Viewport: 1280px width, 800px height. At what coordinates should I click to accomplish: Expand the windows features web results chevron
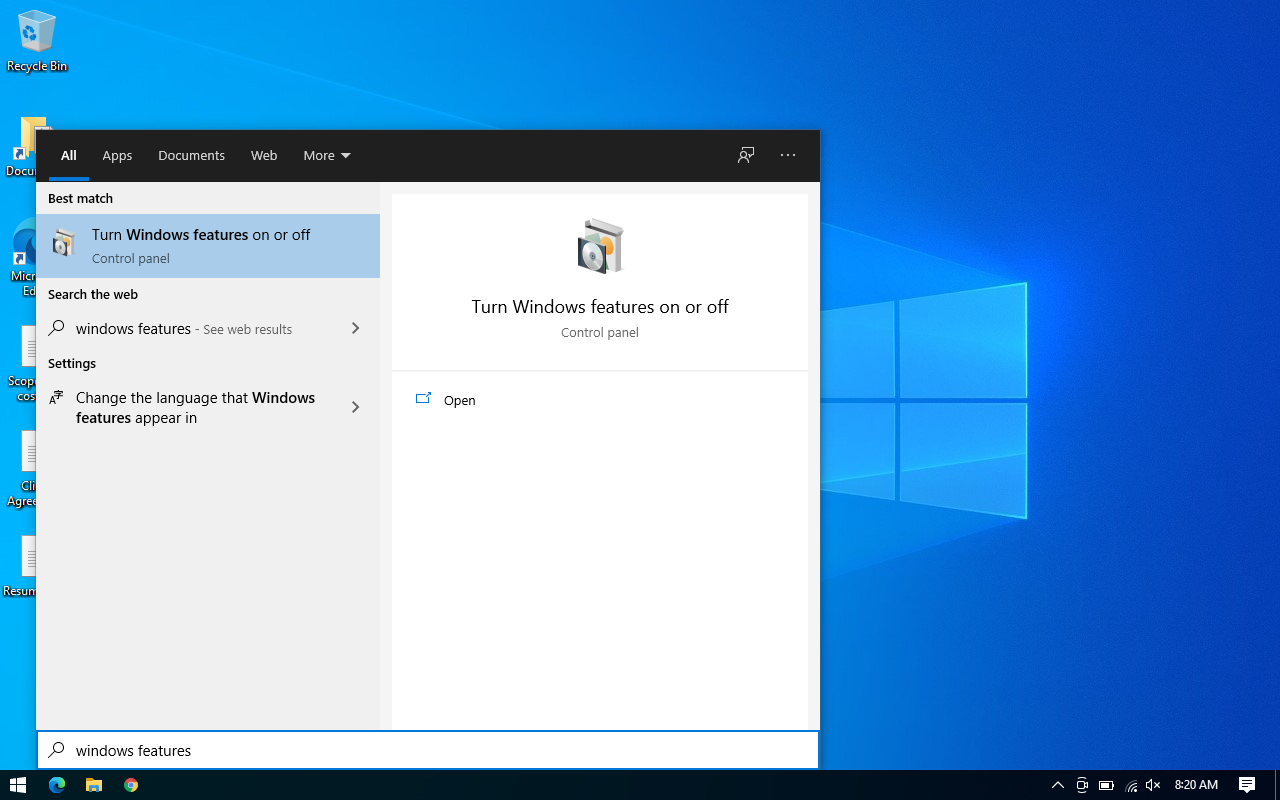tap(355, 328)
